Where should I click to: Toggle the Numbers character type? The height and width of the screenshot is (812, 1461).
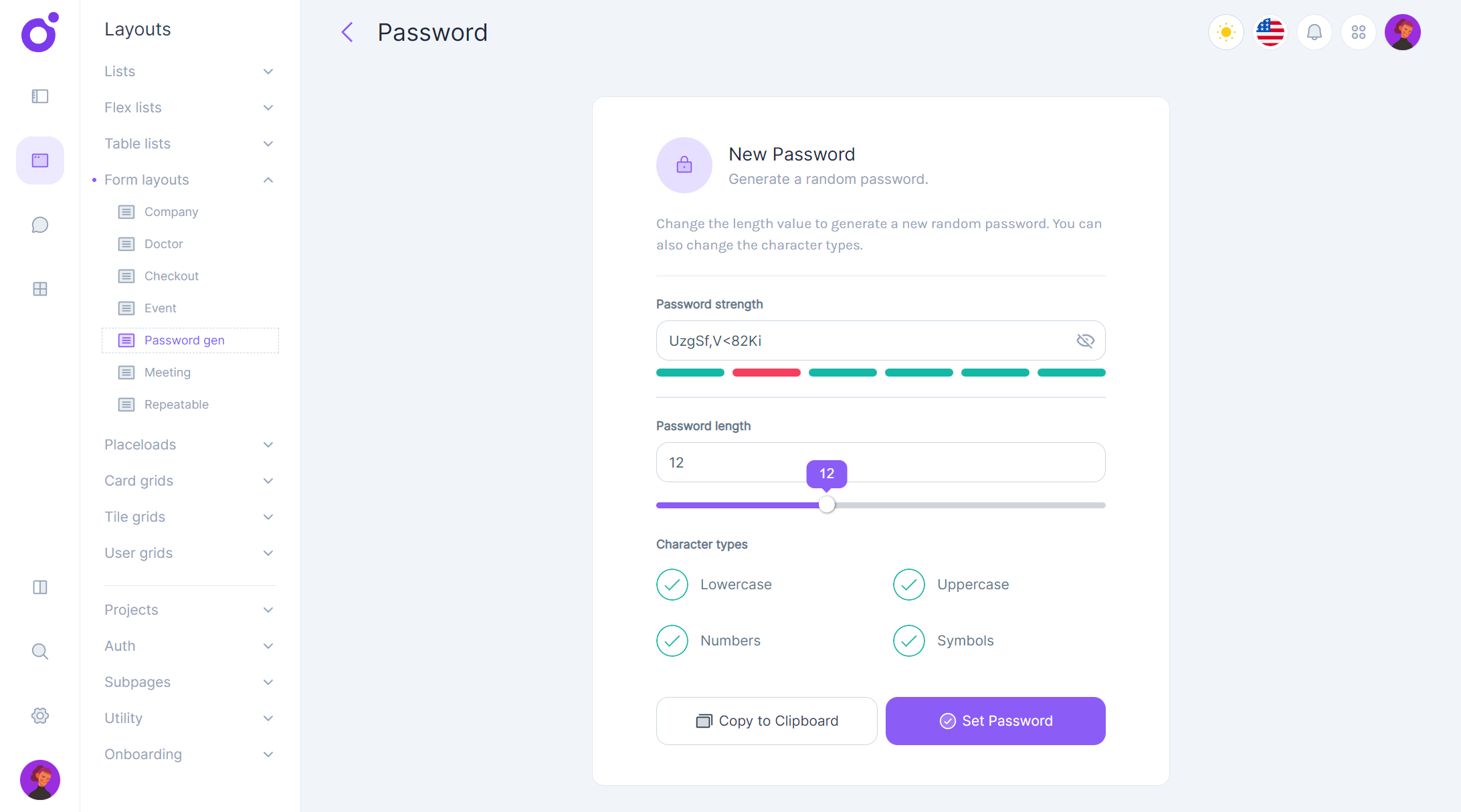[672, 641]
